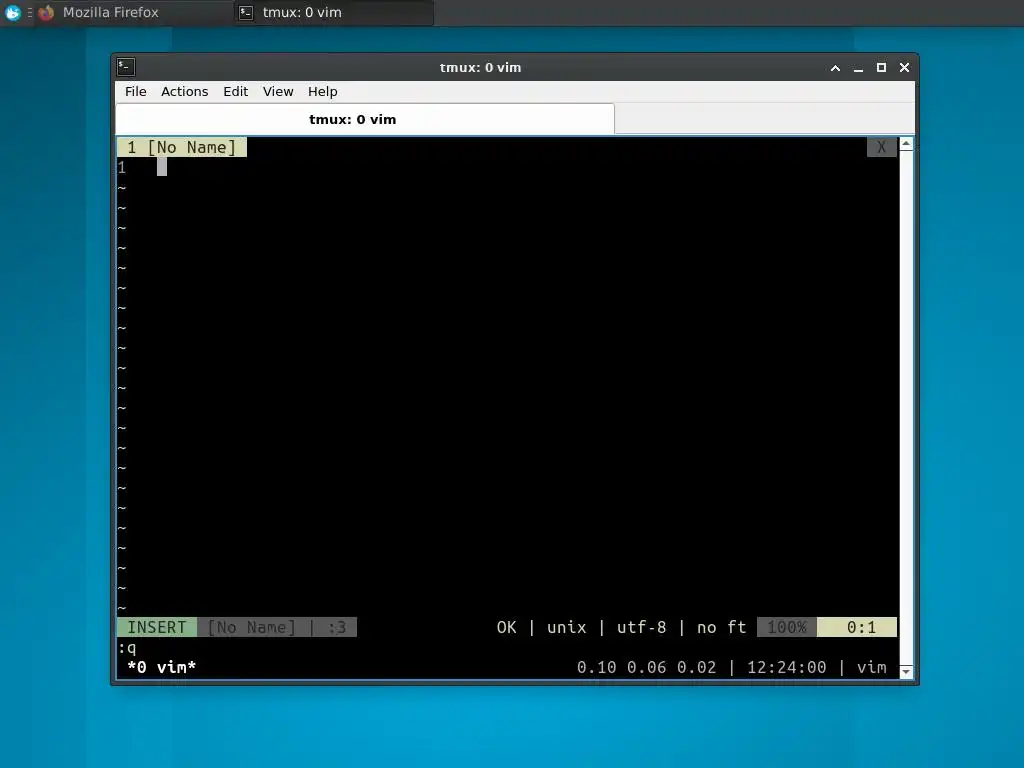The image size is (1024, 768).
Task: Click the 100% position indicator
Action: pos(787,627)
